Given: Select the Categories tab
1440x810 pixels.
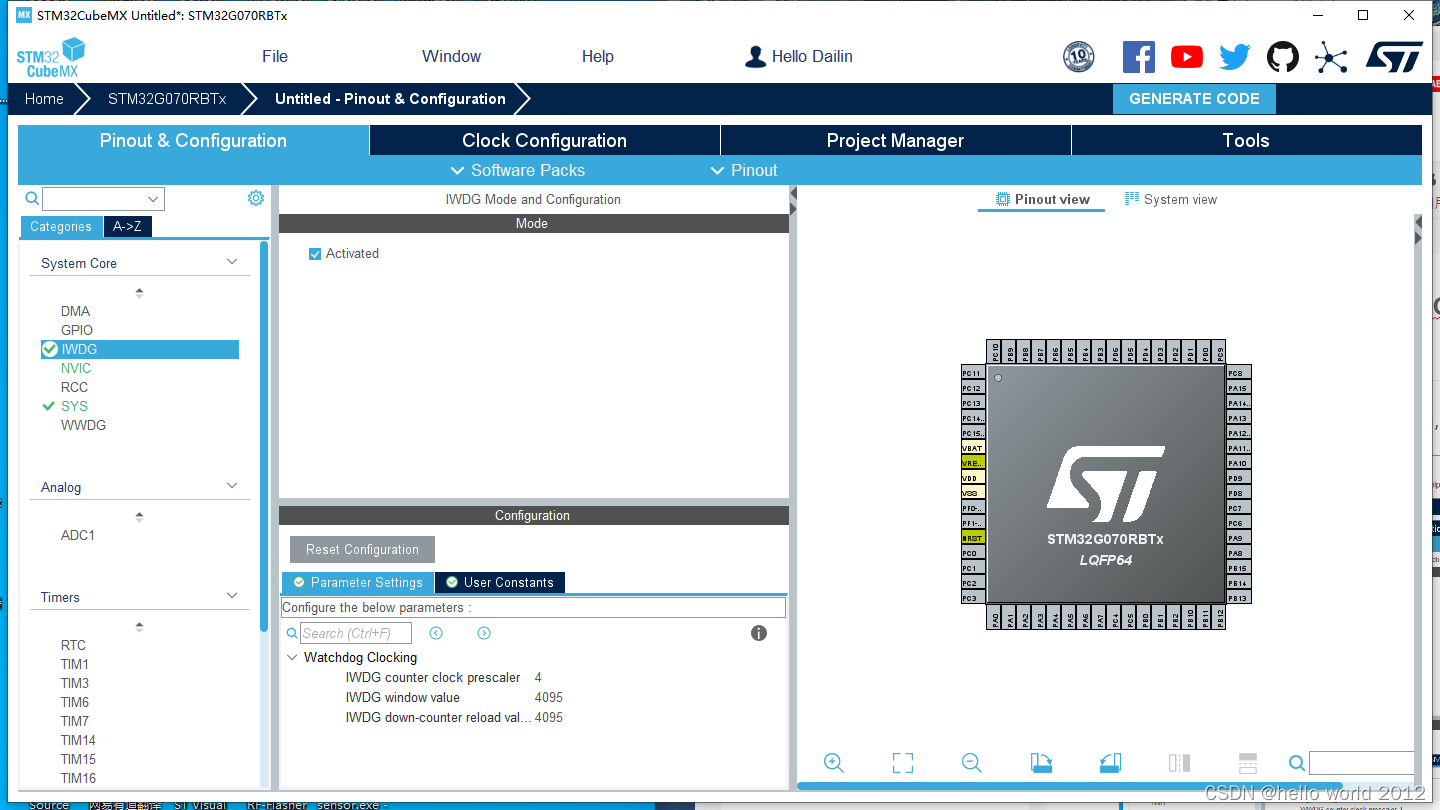Looking at the screenshot, I should click(61, 227).
